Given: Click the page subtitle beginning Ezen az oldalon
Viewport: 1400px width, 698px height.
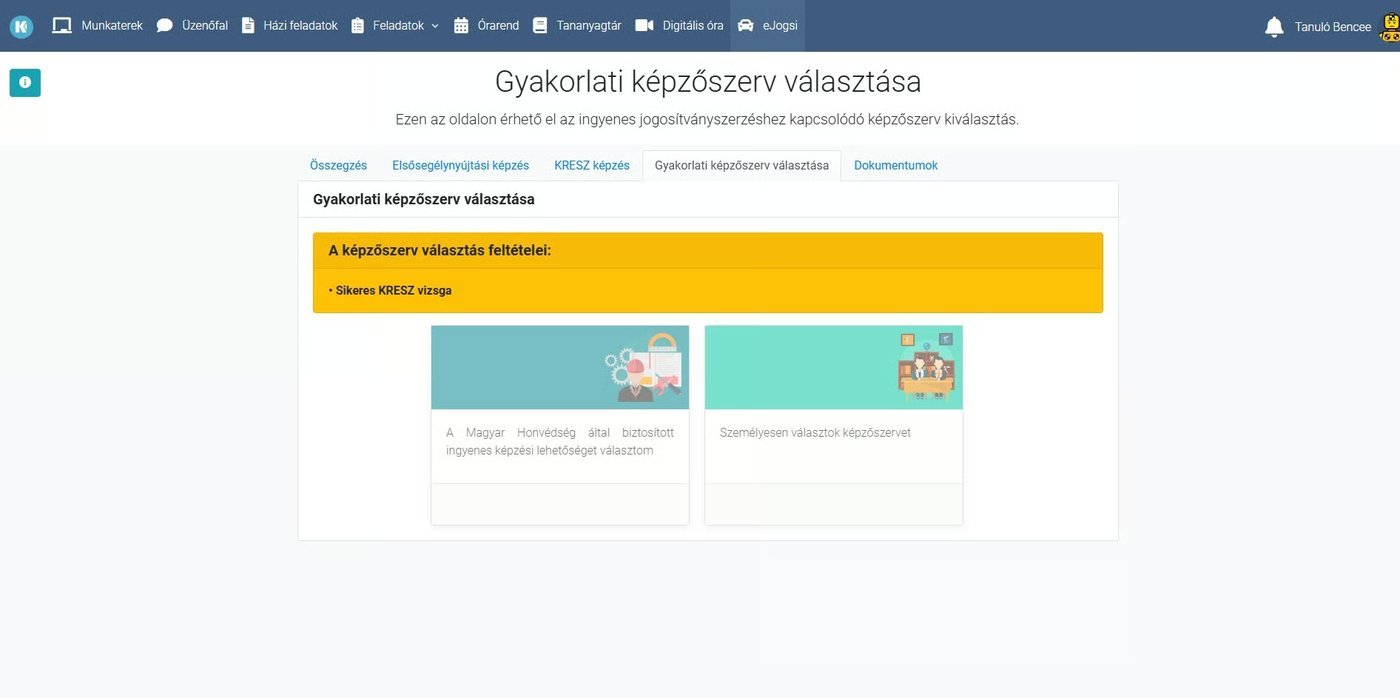Looking at the screenshot, I should coord(707,119).
